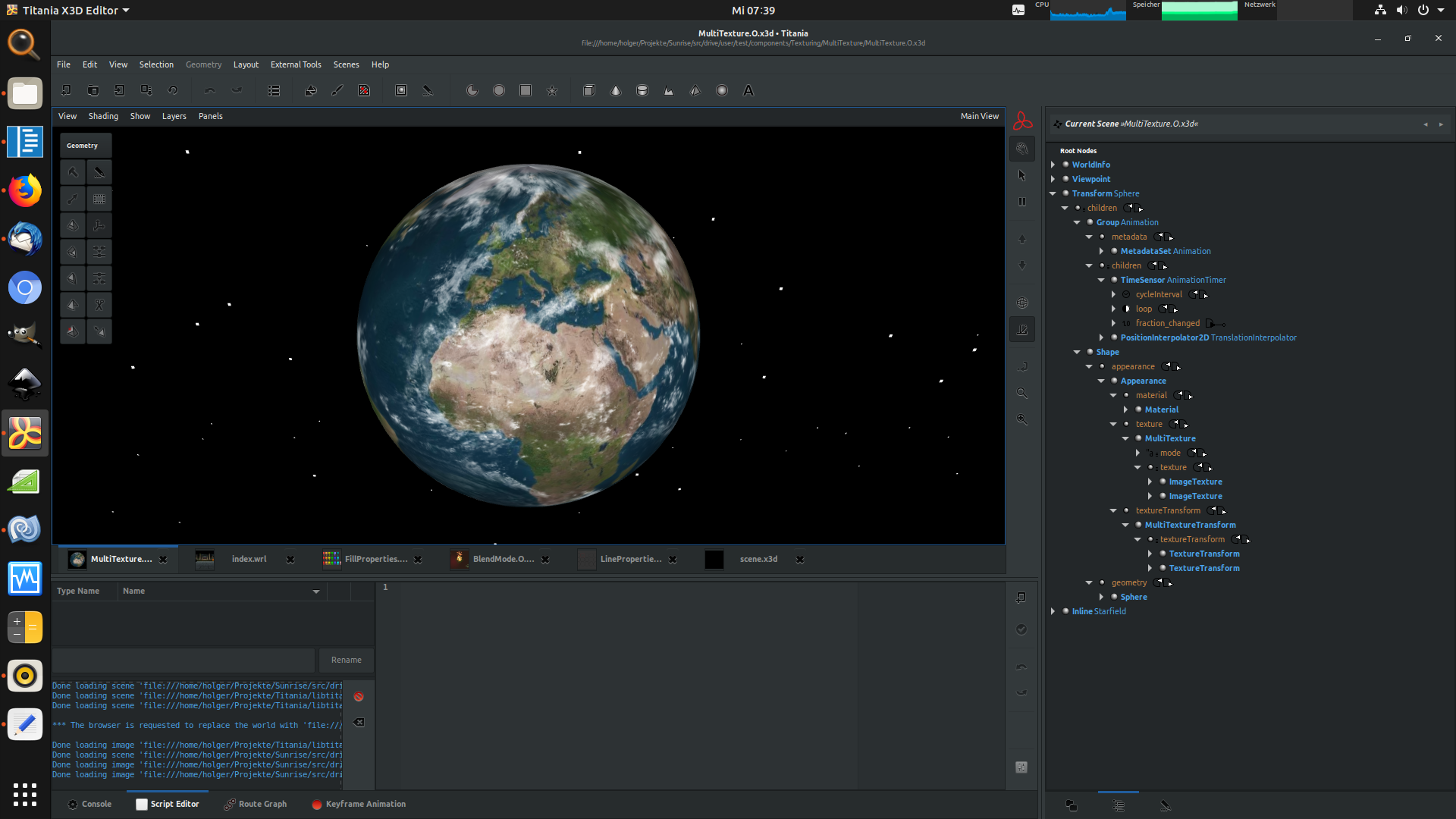The height and width of the screenshot is (819, 1456).
Task: Click the reload scene toolbar icon
Action: click(173, 90)
